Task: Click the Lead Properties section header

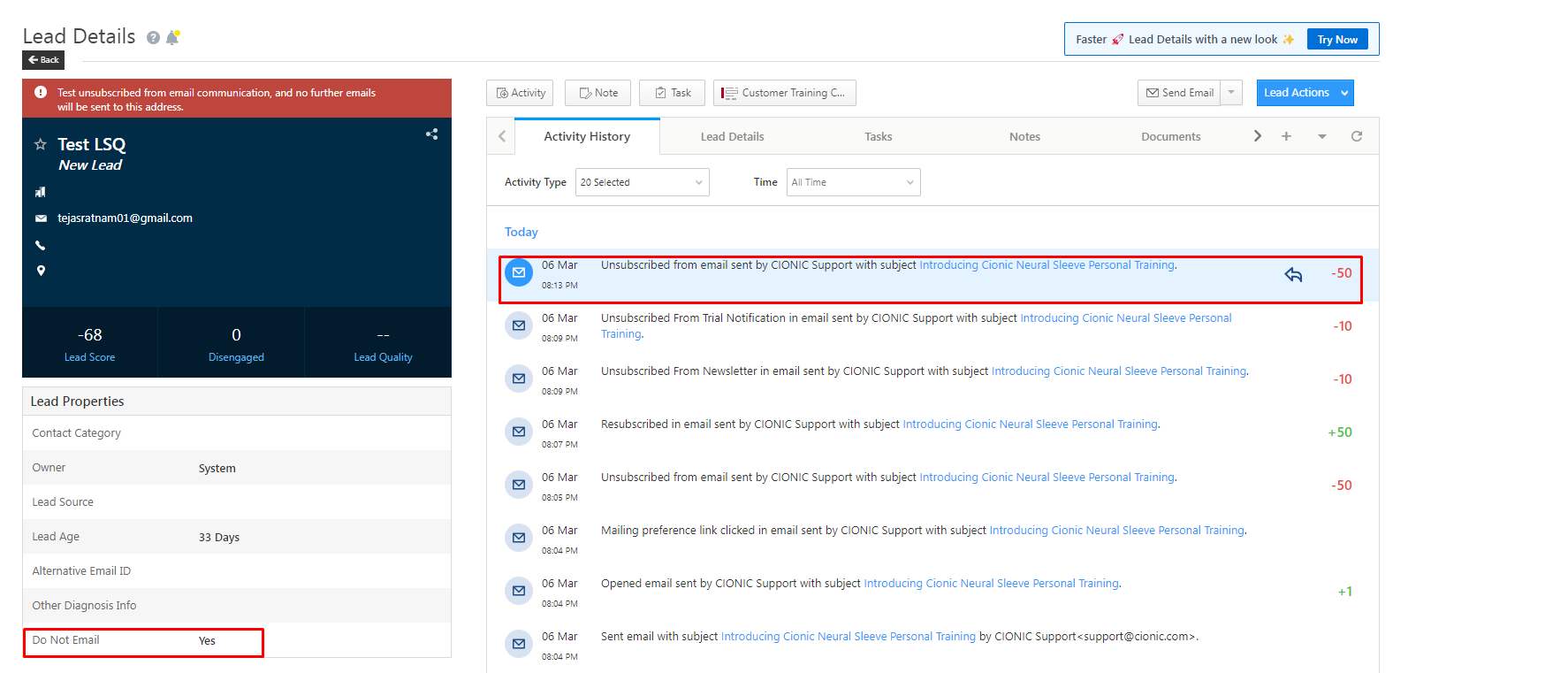Action: coord(237,402)
